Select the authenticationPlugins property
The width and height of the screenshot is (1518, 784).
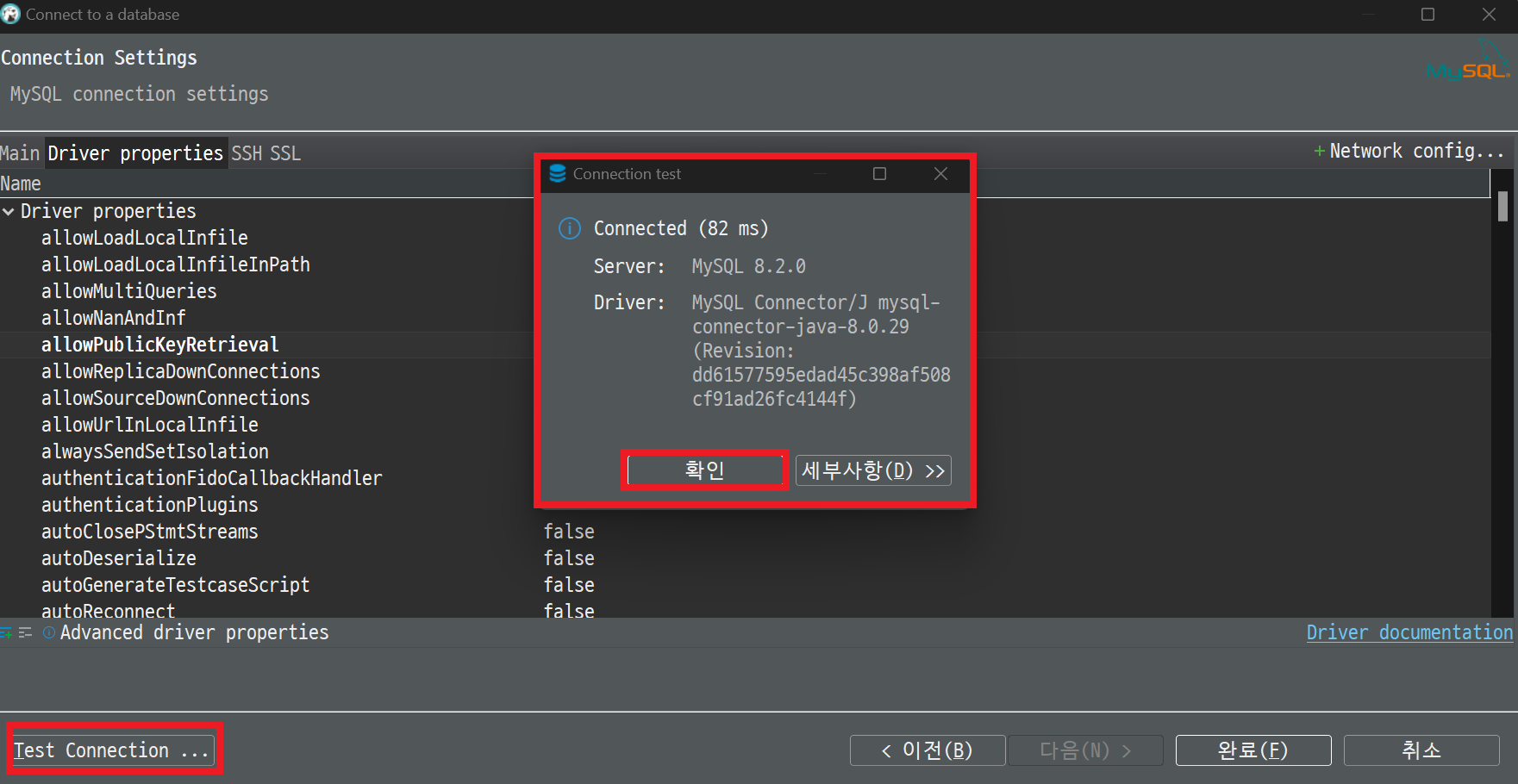150,505
